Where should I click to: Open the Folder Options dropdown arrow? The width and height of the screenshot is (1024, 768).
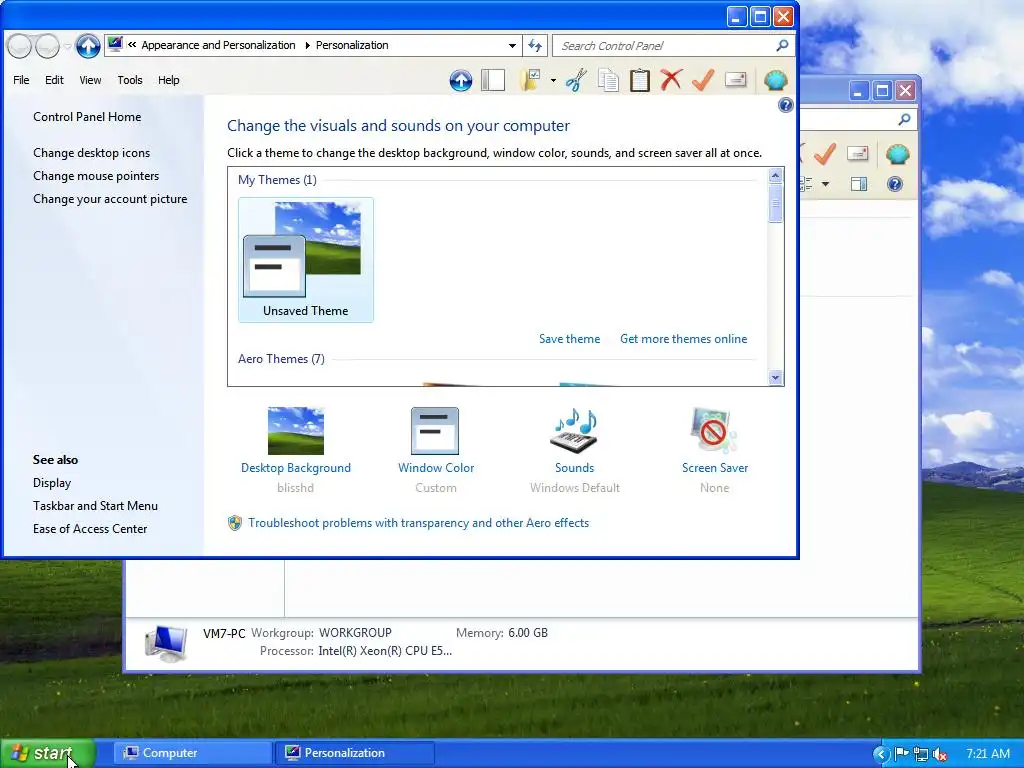point(553,80)
